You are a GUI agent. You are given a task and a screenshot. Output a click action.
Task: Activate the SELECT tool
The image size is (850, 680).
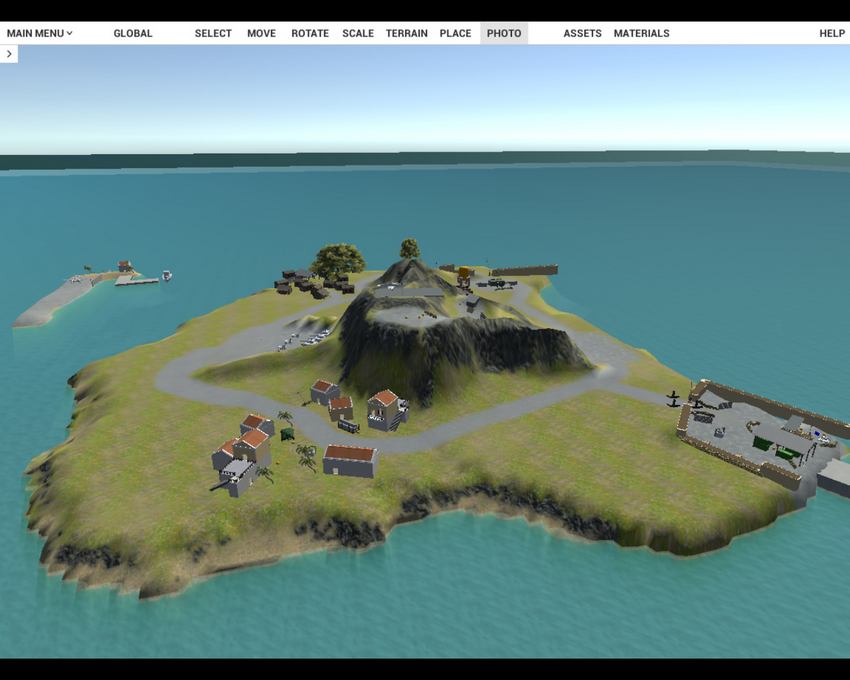(x=213, y=33)
